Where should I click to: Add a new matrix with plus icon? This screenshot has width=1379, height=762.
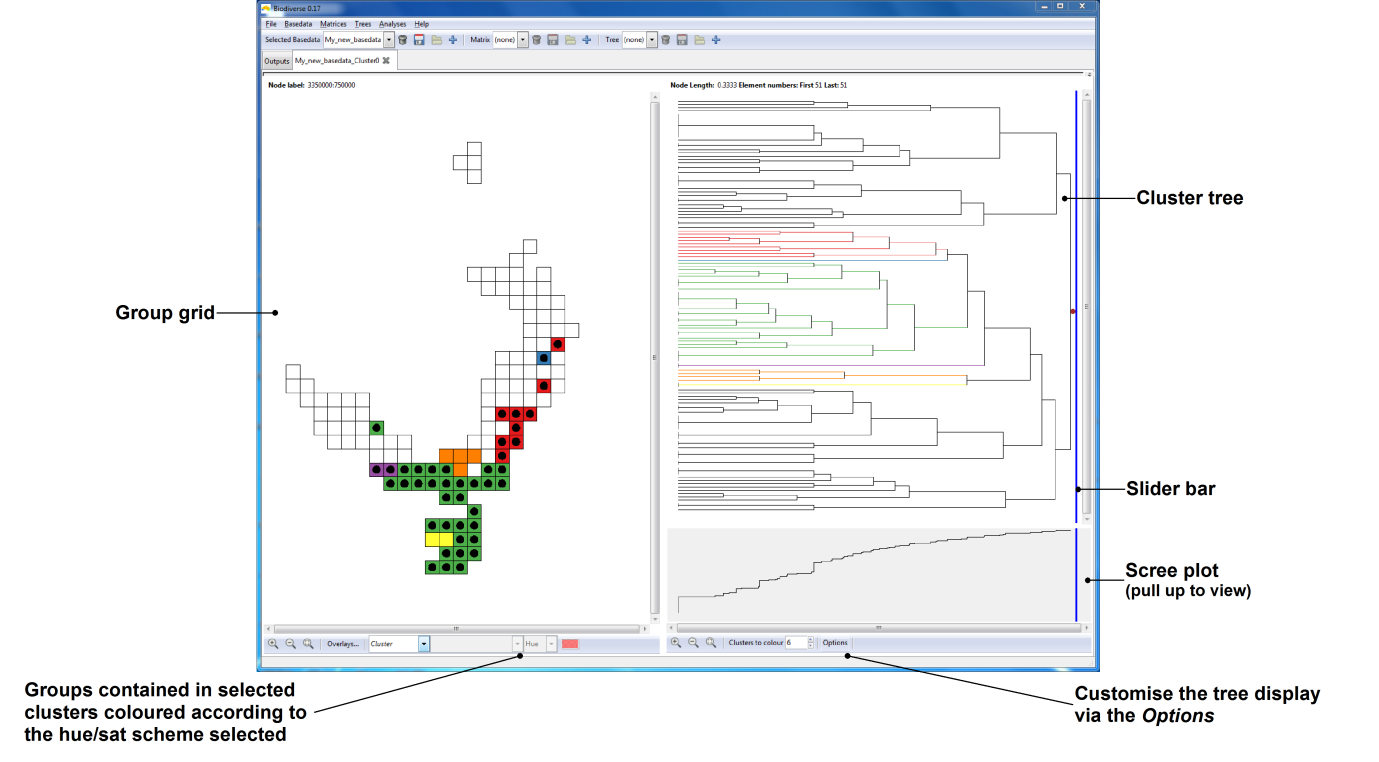tap(587, 40)
